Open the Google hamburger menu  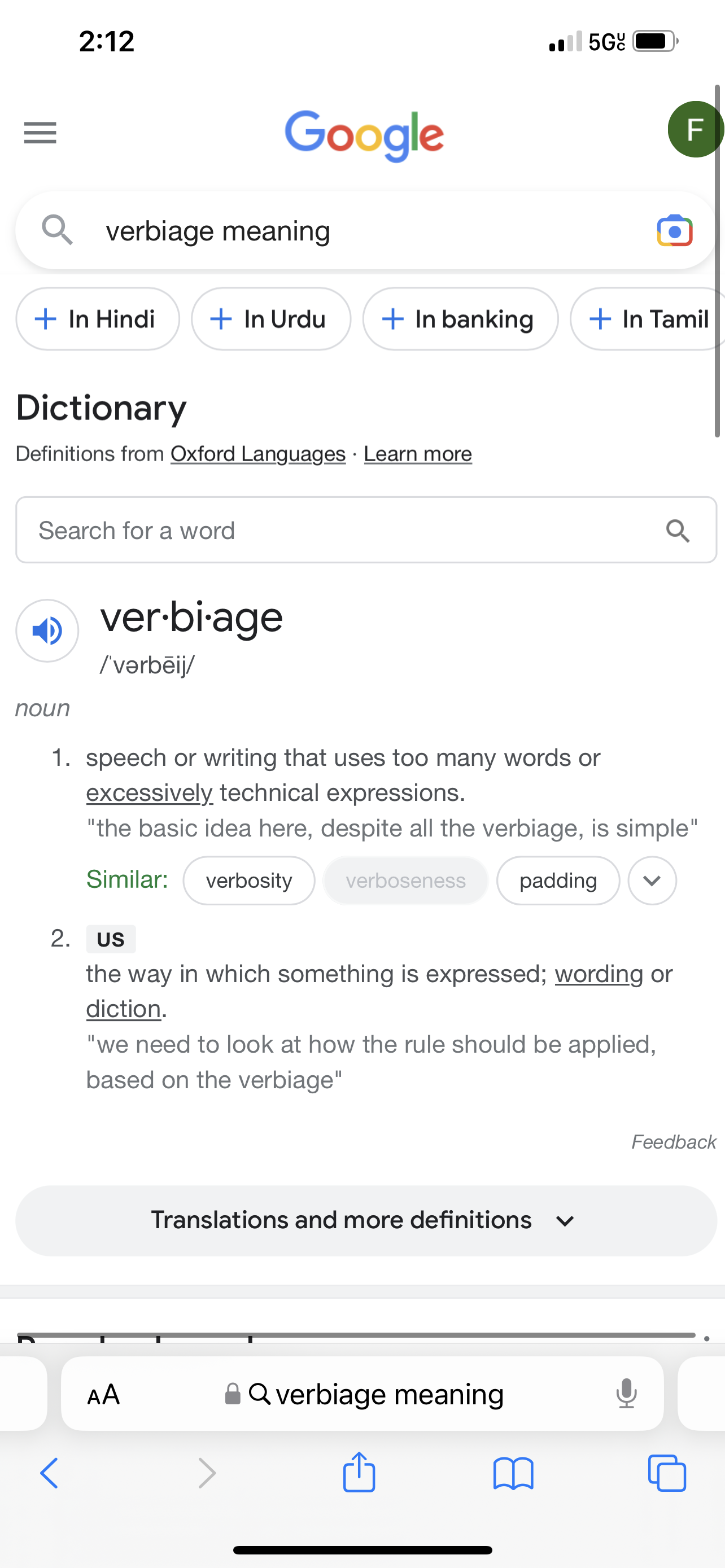click(x=40, y=132)
